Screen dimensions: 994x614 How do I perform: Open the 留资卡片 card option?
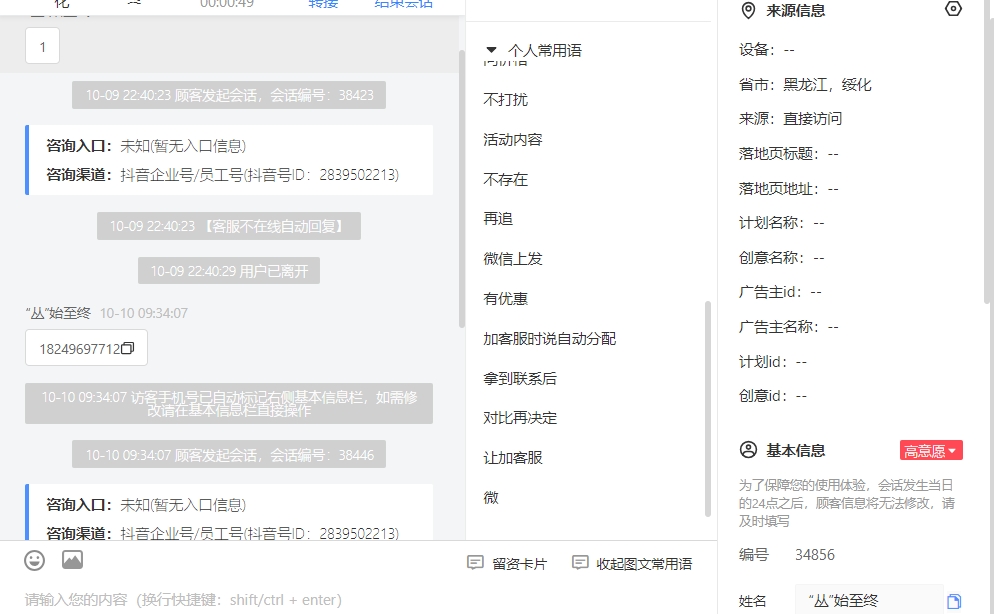[x=507, y=563]
